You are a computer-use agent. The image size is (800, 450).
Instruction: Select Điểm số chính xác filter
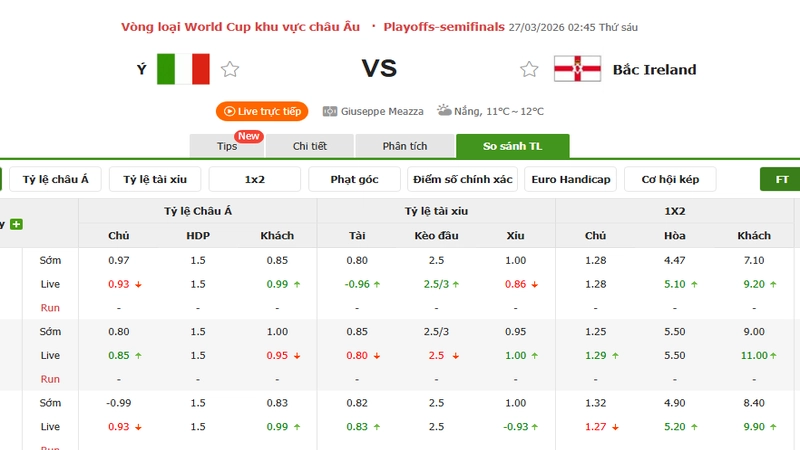pos(462,179)
